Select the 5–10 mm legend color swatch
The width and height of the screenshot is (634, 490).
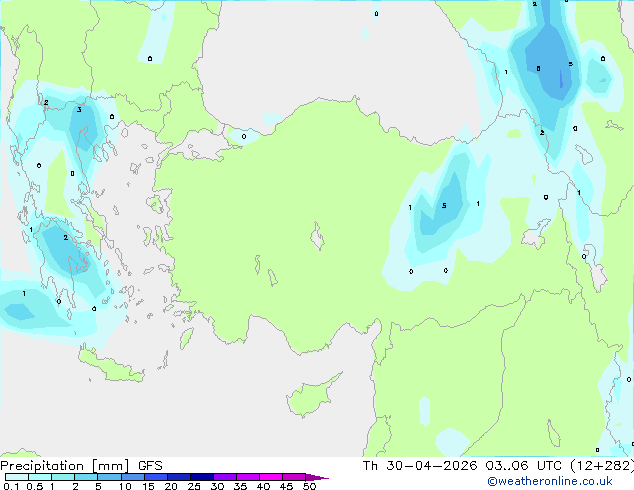(x=109, y=477)
